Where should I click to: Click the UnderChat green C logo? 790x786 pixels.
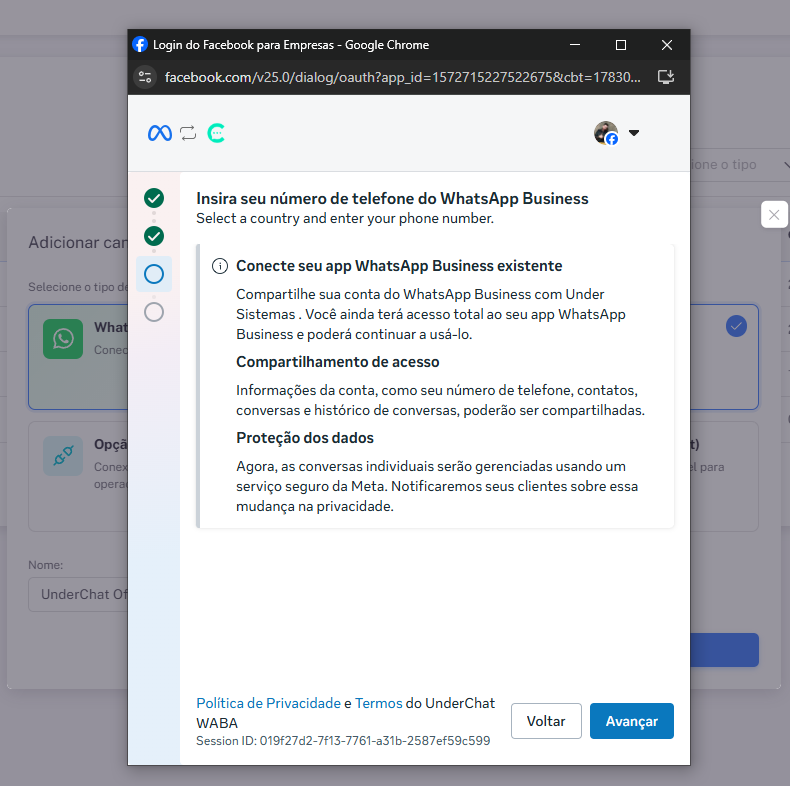(x=216, y=133)
